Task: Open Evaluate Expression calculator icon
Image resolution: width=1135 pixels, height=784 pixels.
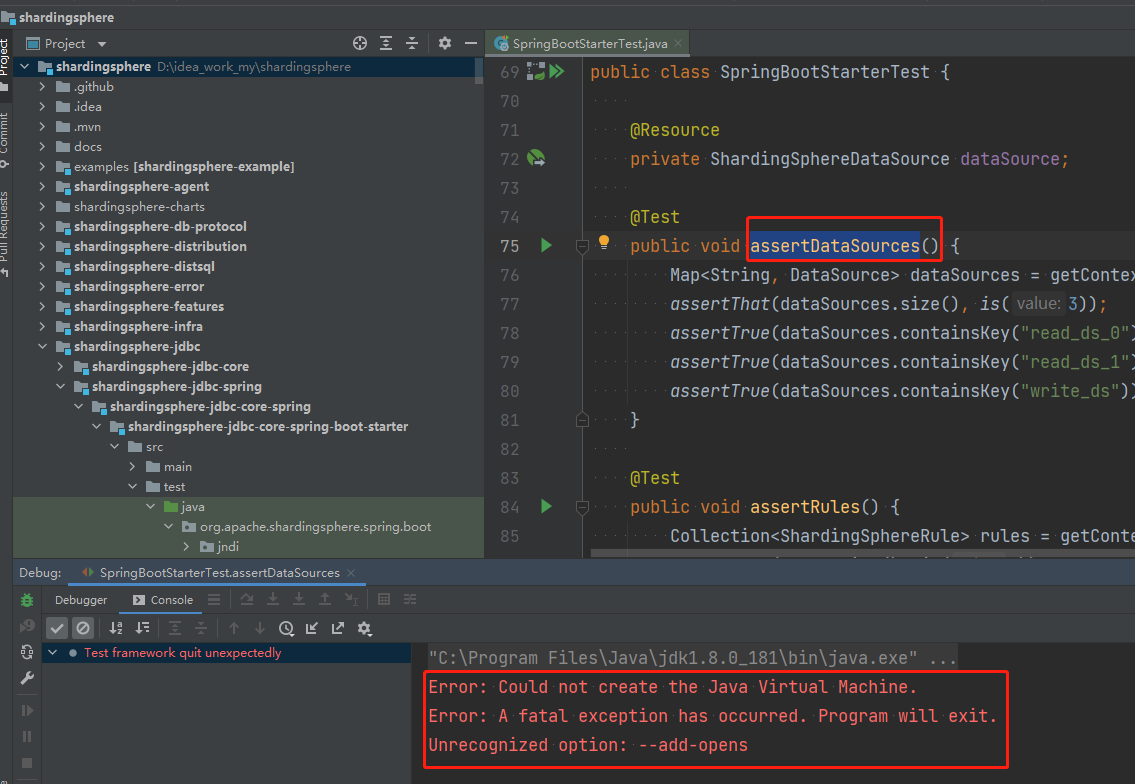Action: (x=384, y=599)
